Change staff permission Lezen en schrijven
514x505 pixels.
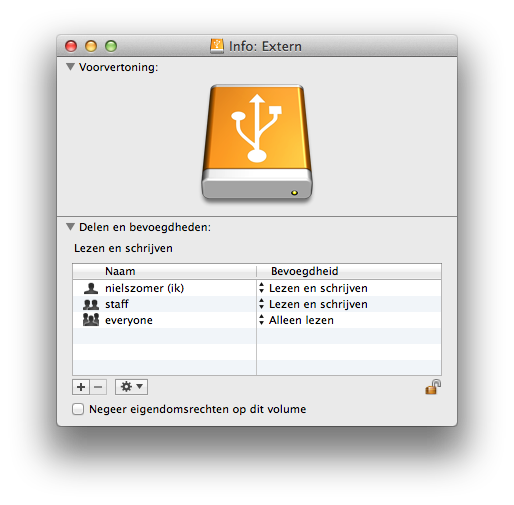pyautogui.click(x=313, y=304)
